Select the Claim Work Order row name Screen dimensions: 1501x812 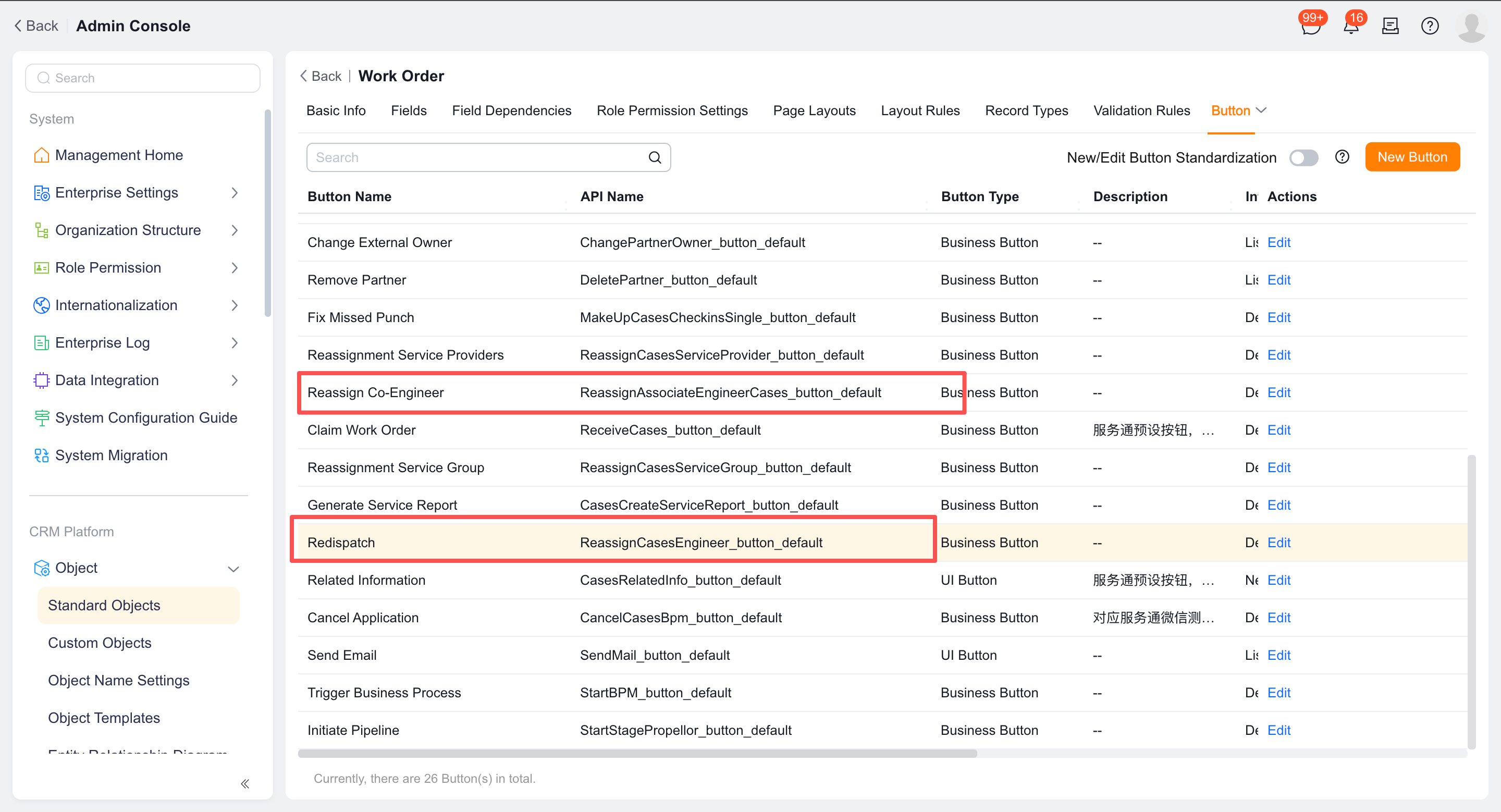coord(361,430)
